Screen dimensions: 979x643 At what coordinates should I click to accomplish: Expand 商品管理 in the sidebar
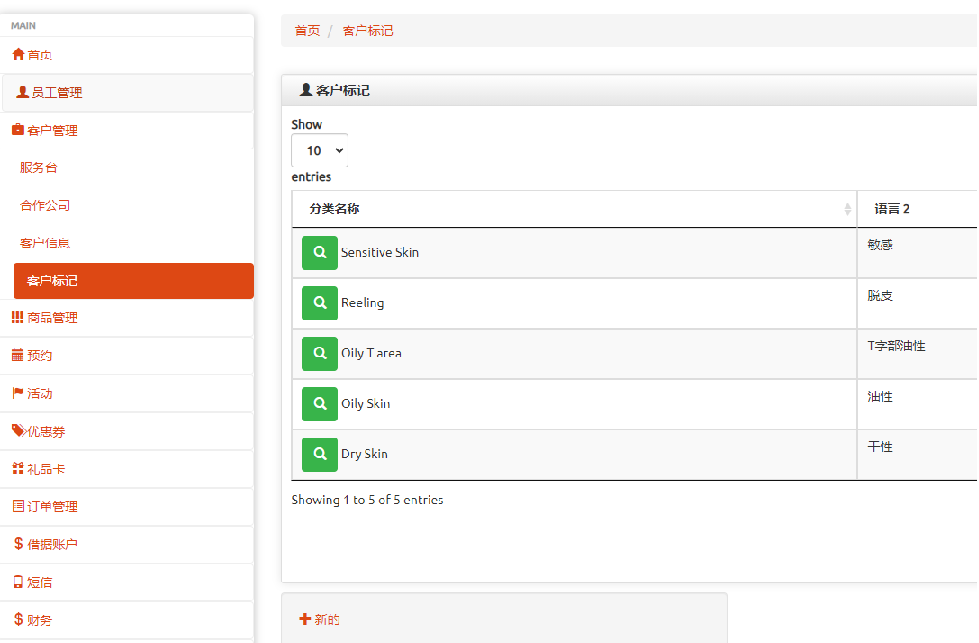click(x=127, y=318)
